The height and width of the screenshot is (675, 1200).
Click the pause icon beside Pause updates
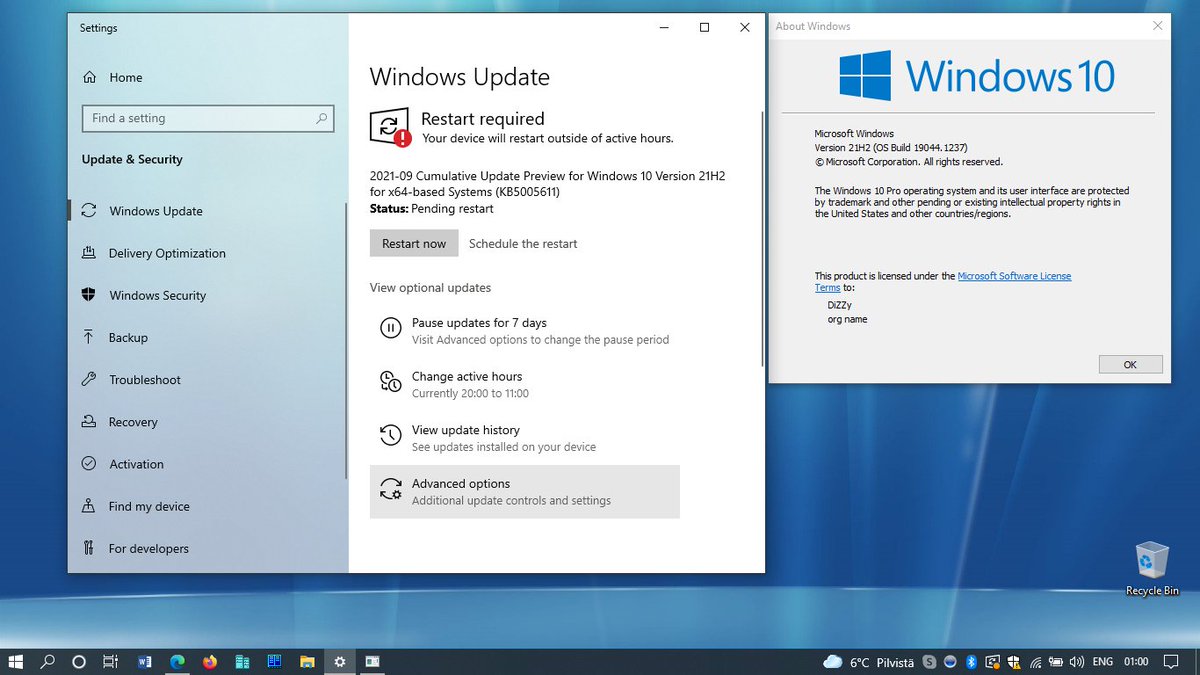coord(390,328)
